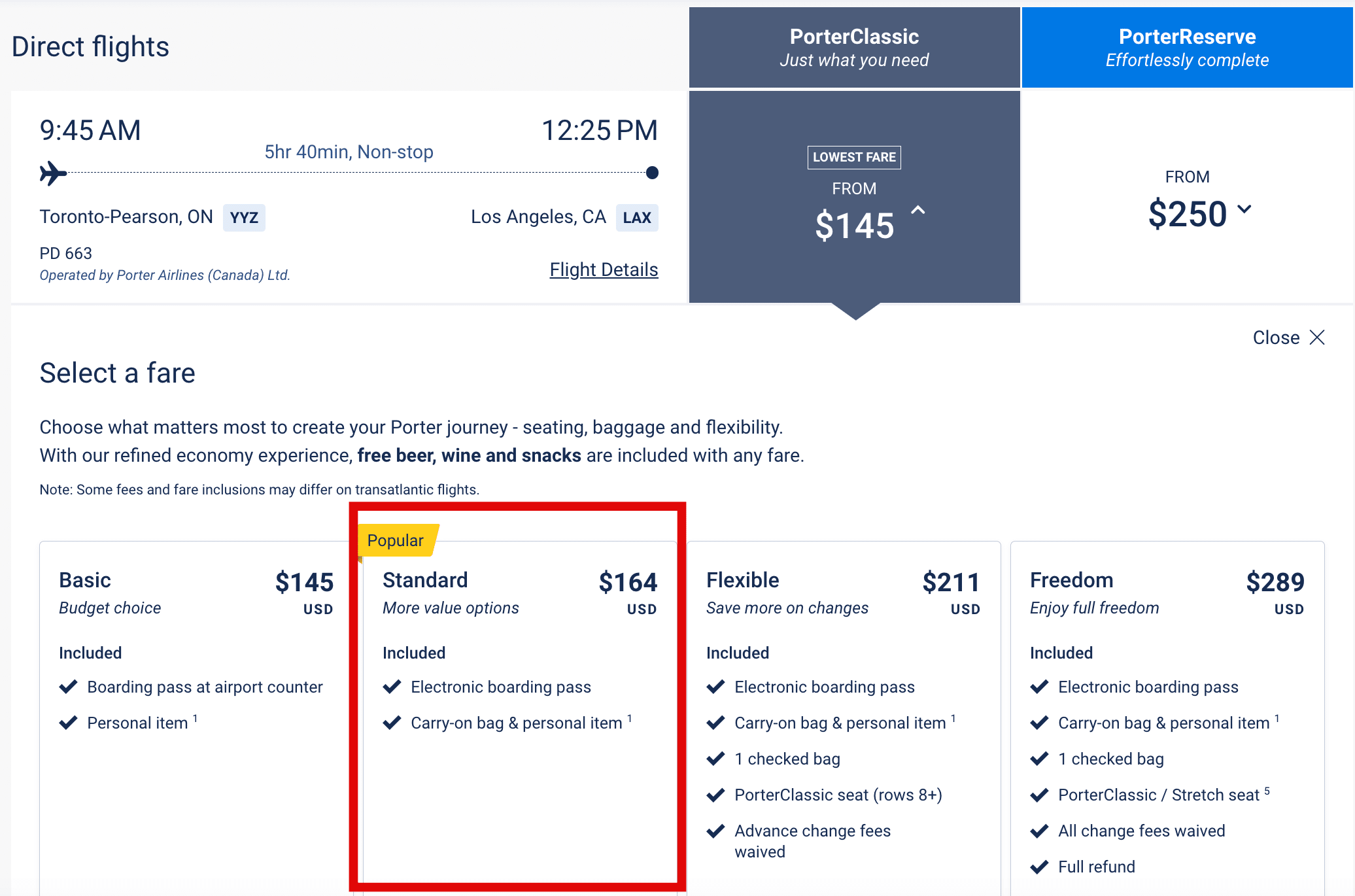1355x896 pixels.
Task: Click the LAX airport code badge
Action: [x=636, y=218]
